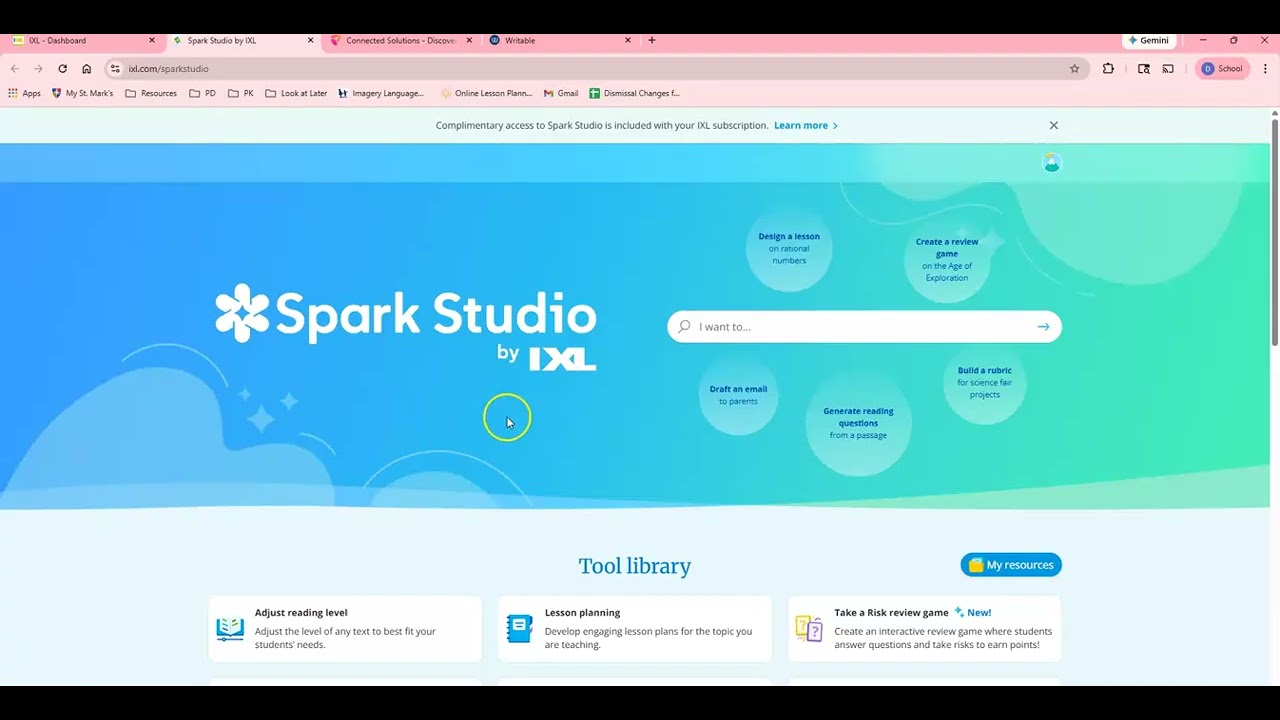Follow the Learn more link
The image size is (1280, 720).
(806, 125)
